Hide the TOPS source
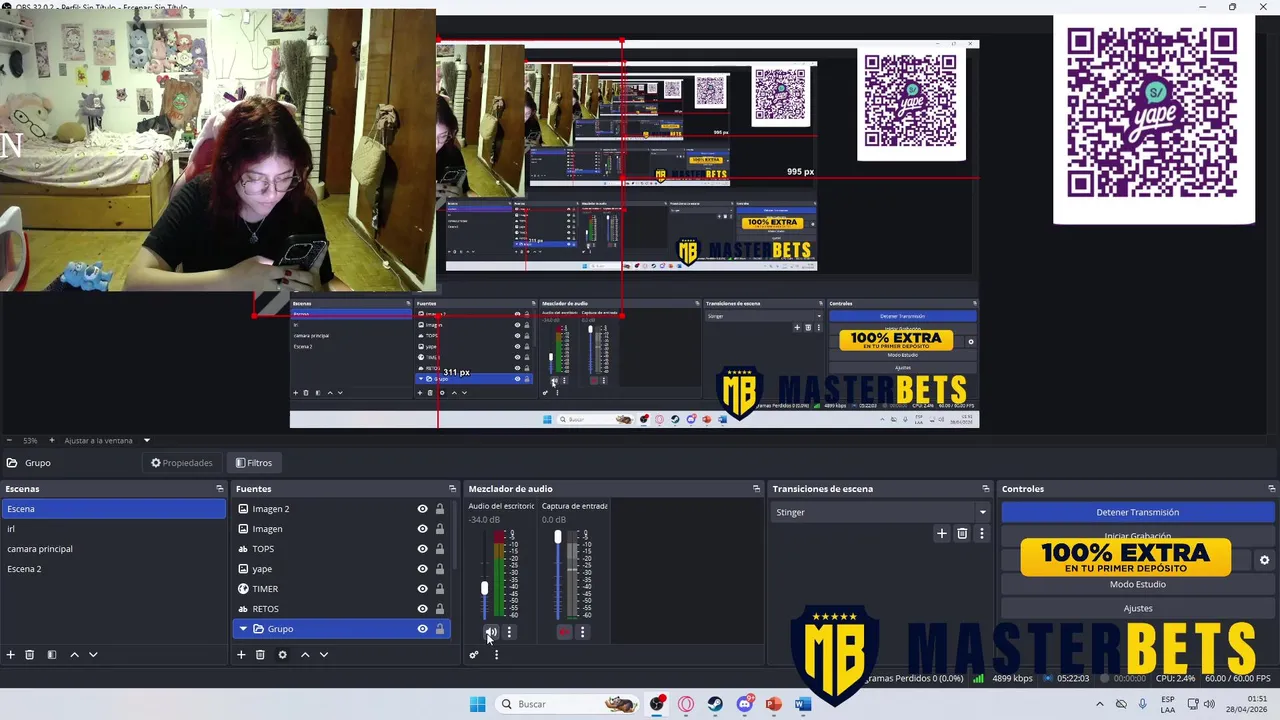 click(x=422, y=549)
